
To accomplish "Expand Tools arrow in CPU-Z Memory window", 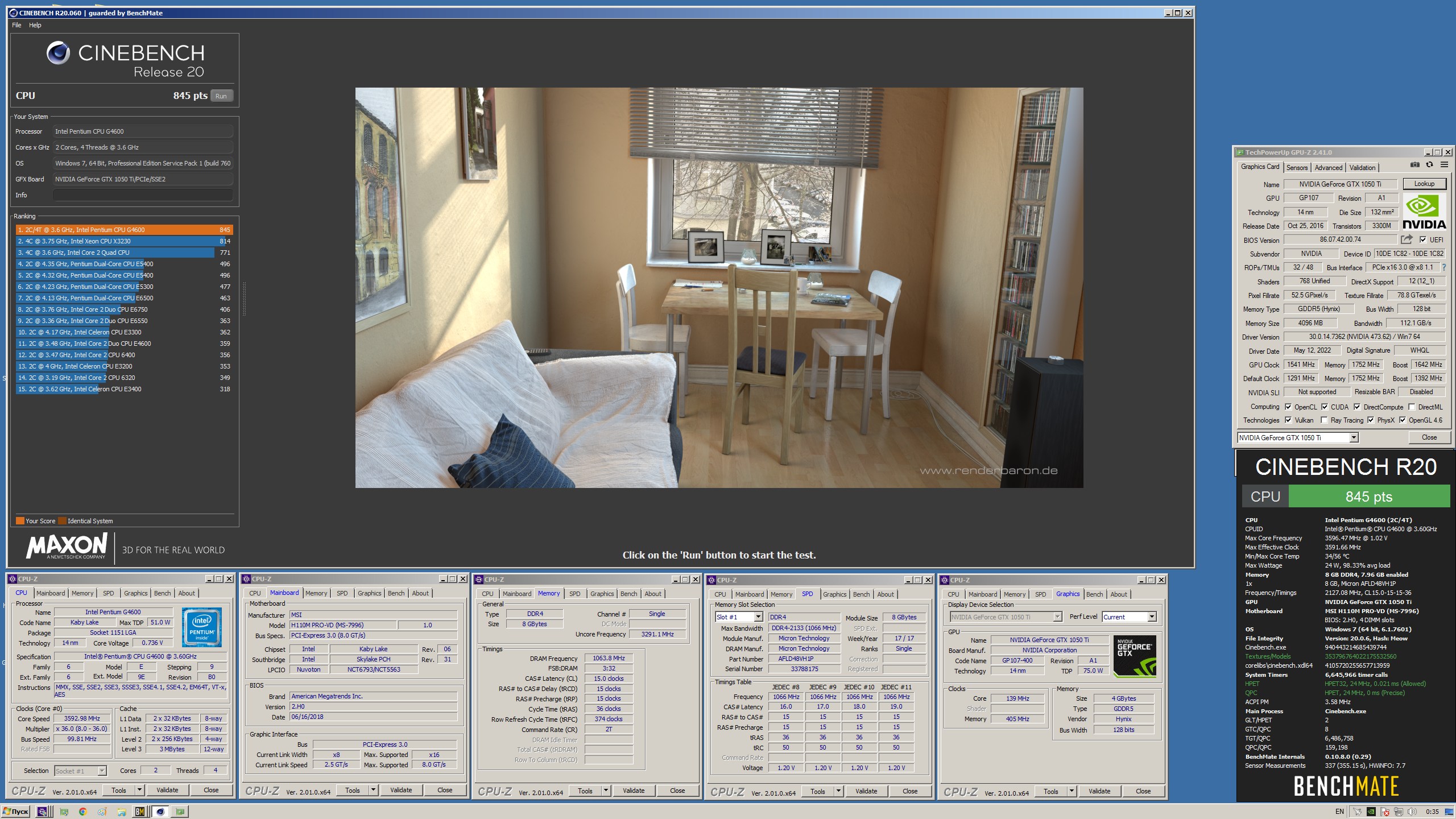I will click(606, 791).
